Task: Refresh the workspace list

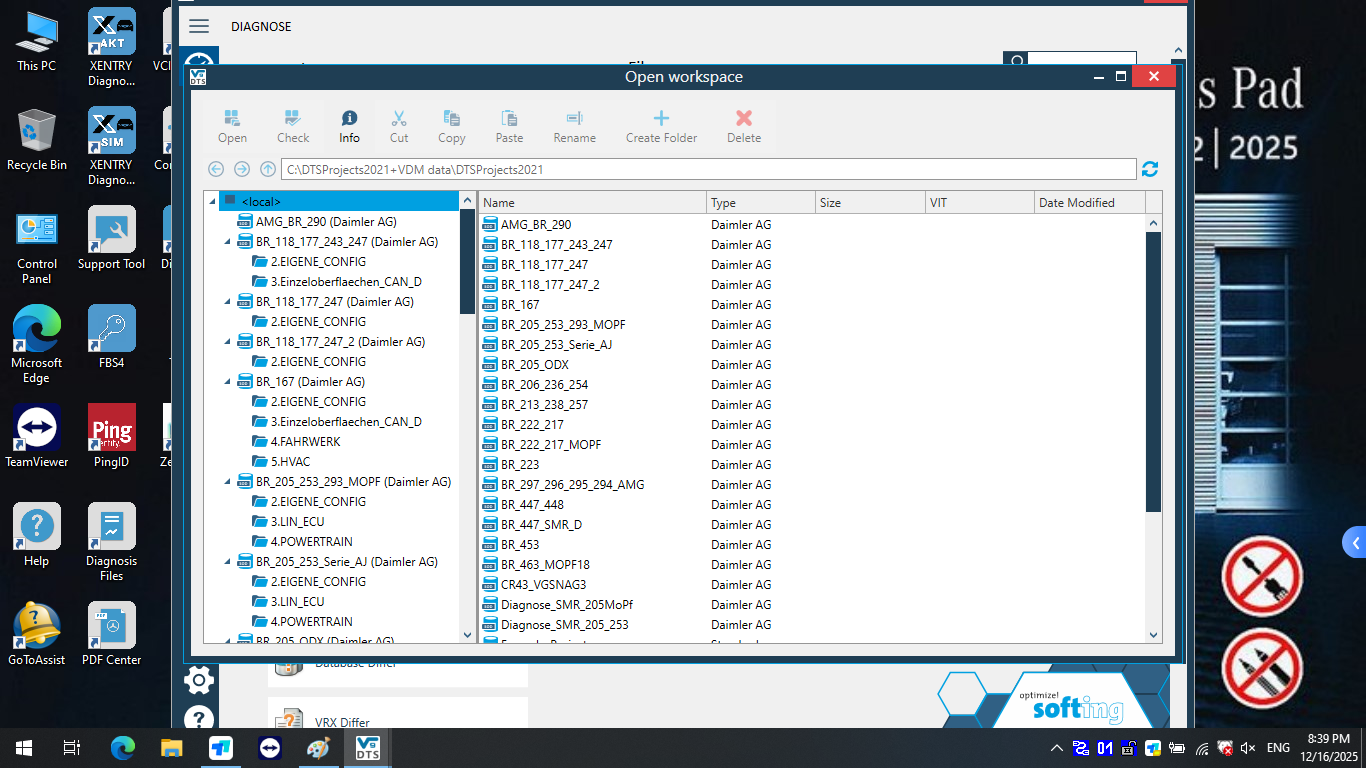Action: [1149, 169]
